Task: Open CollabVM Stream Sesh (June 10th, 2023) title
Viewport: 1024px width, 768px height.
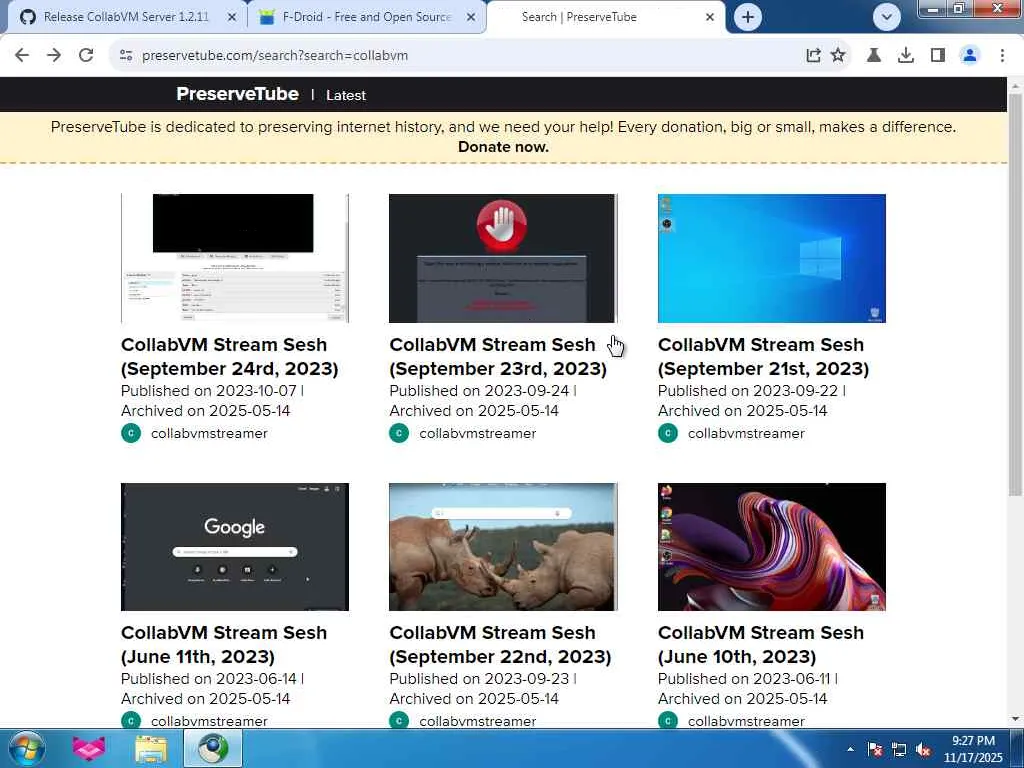Action: 761,645
